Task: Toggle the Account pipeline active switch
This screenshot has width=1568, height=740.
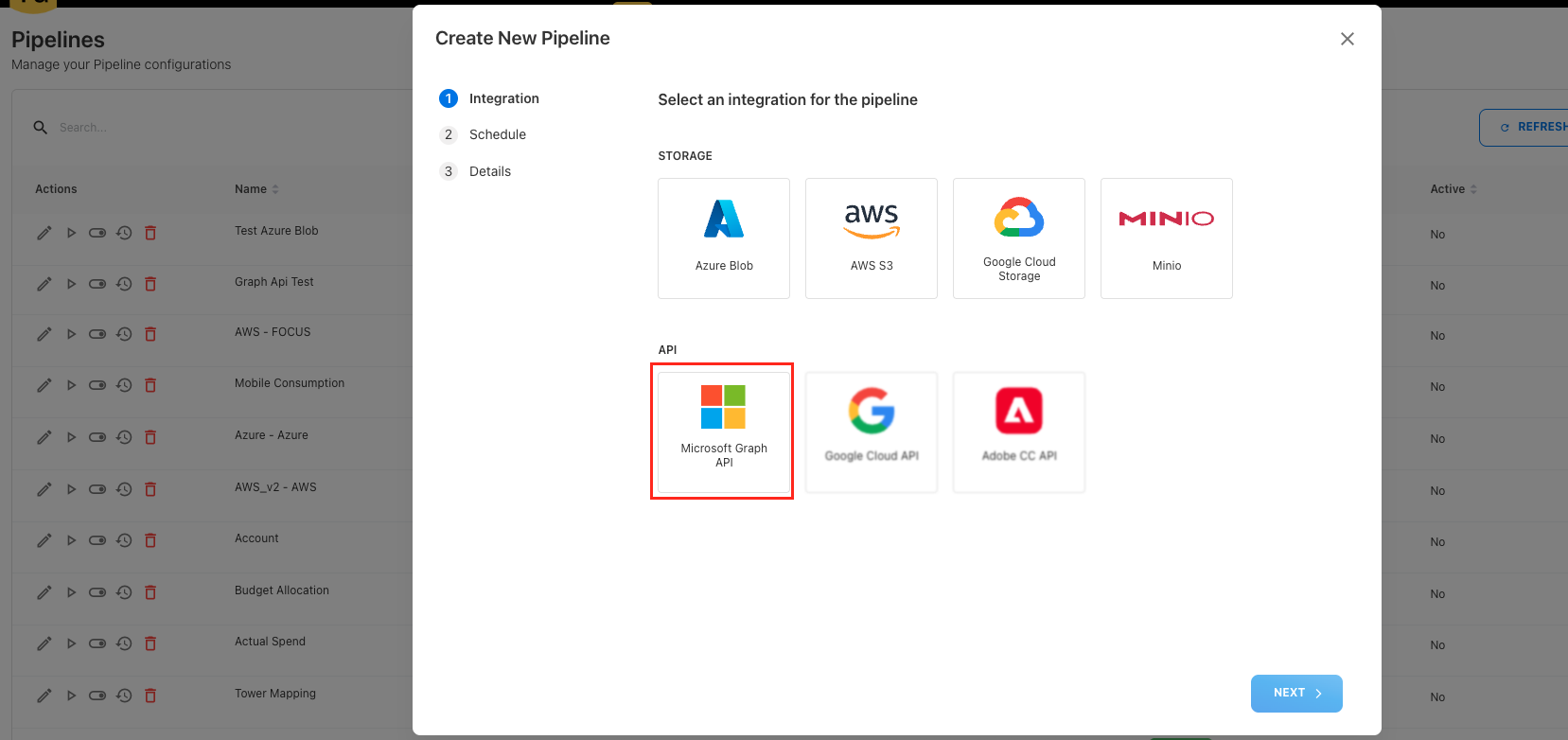Action: tap(97, 540)
